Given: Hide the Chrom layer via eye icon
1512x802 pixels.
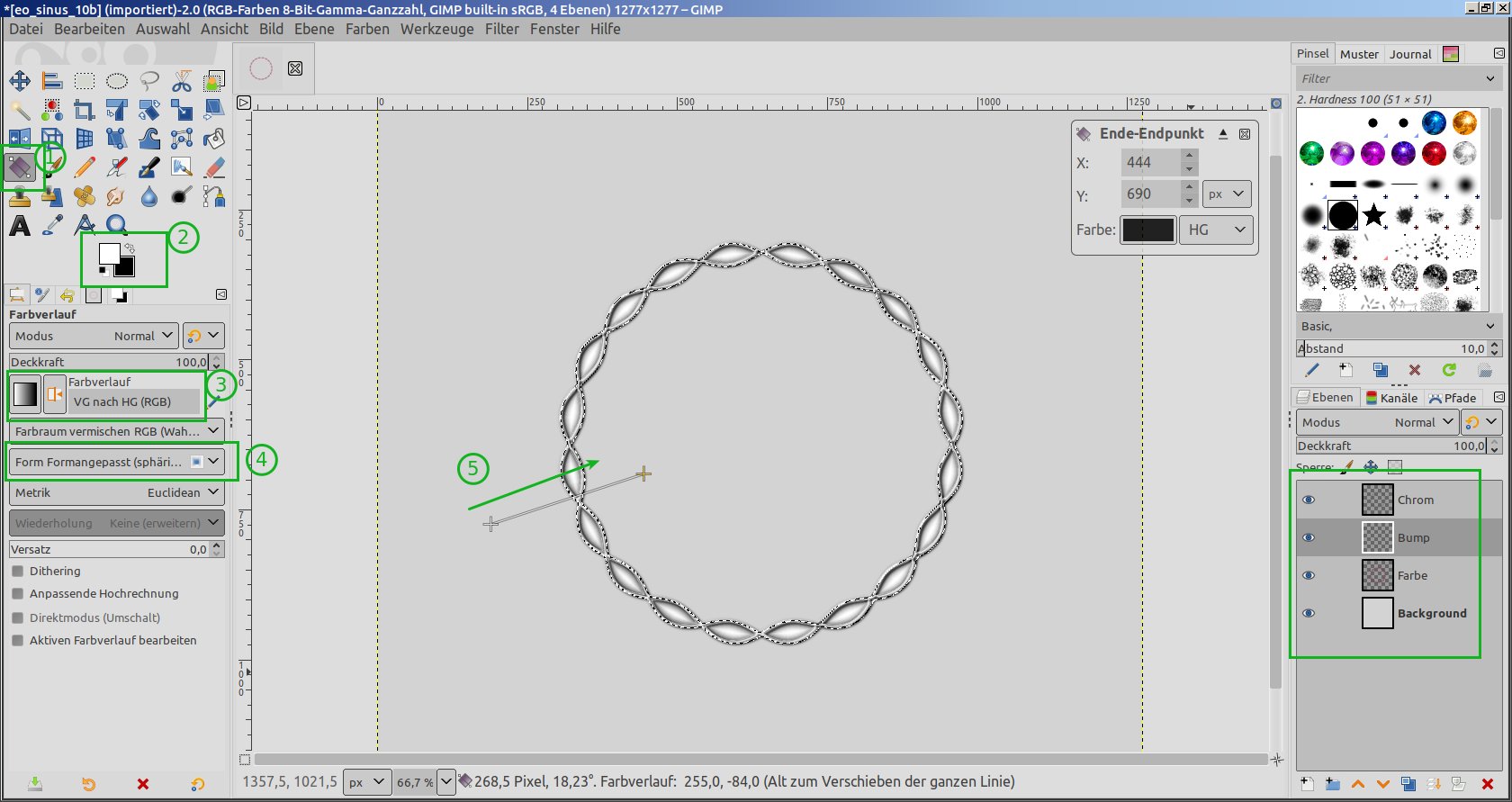Looking at the screenshot, I should tap(1309, 500).
